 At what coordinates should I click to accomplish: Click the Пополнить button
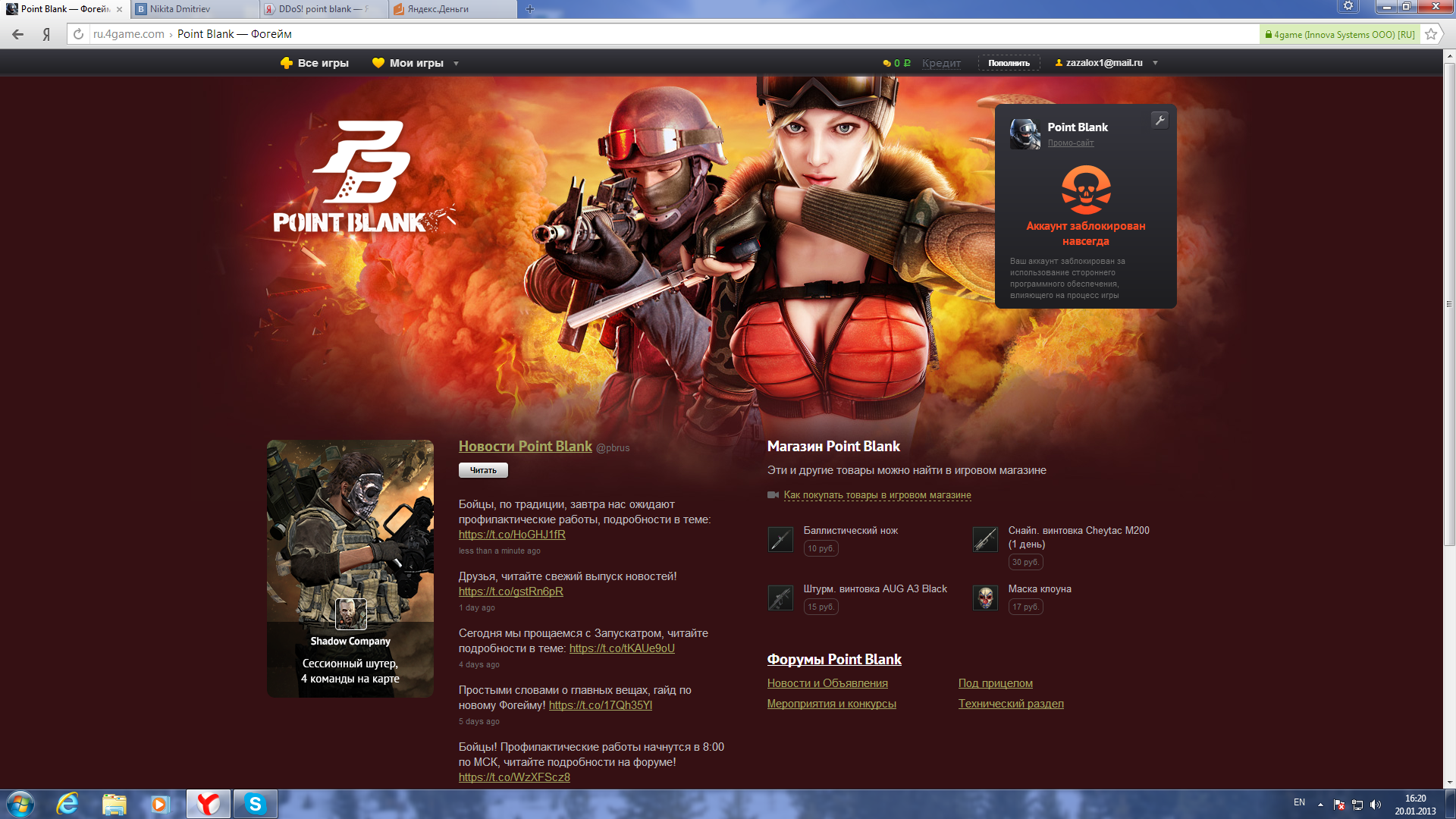click(x=1009, y=63)
